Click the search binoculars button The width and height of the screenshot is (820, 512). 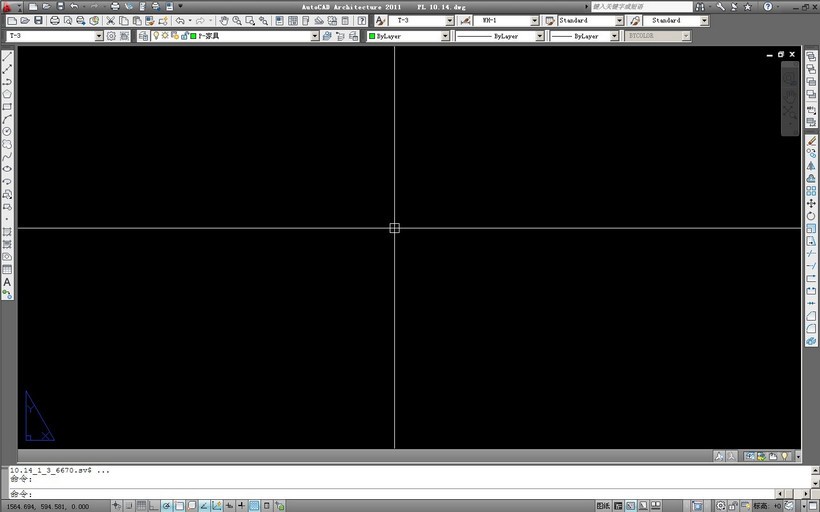[700, 7]
